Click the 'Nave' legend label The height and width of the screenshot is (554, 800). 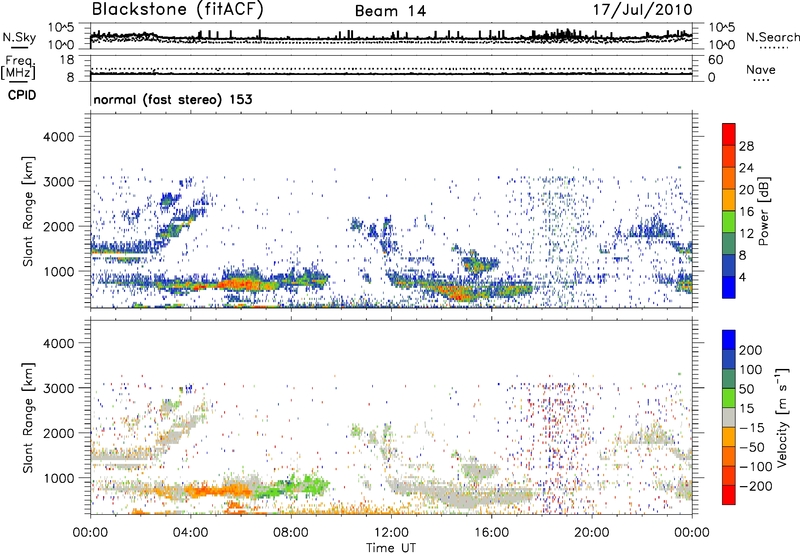click(x=761, y=69)
